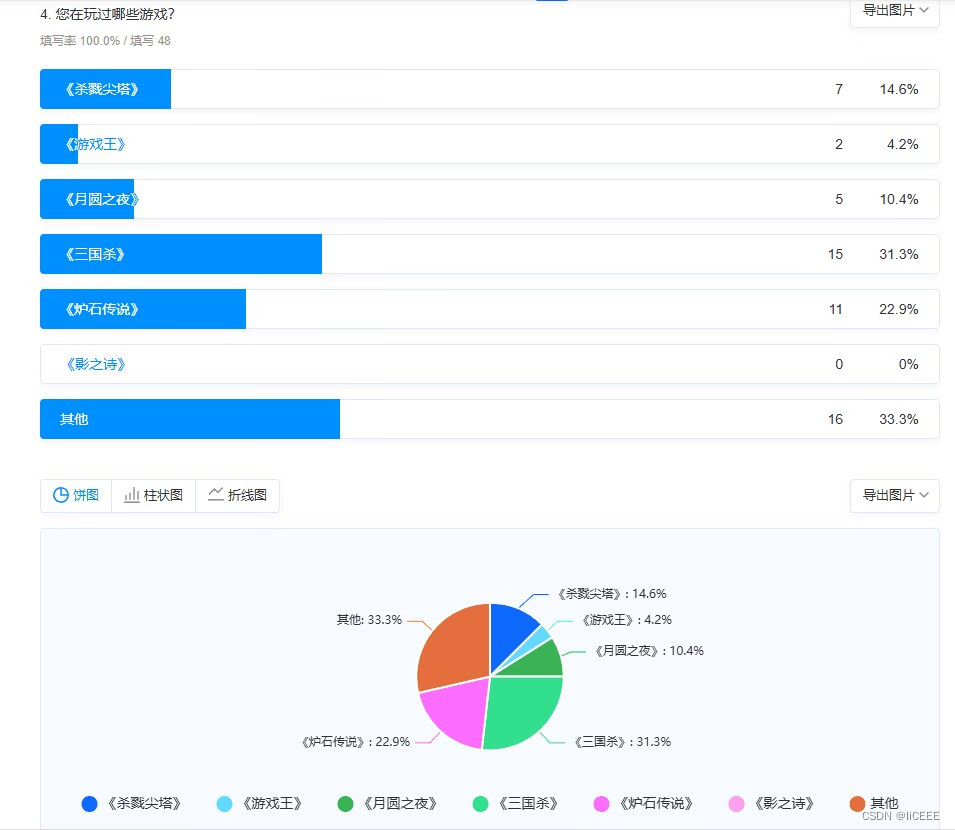Click the 《月圆之夜》 legend label
This screenshot has width=955, height=830.
[400, 804]
